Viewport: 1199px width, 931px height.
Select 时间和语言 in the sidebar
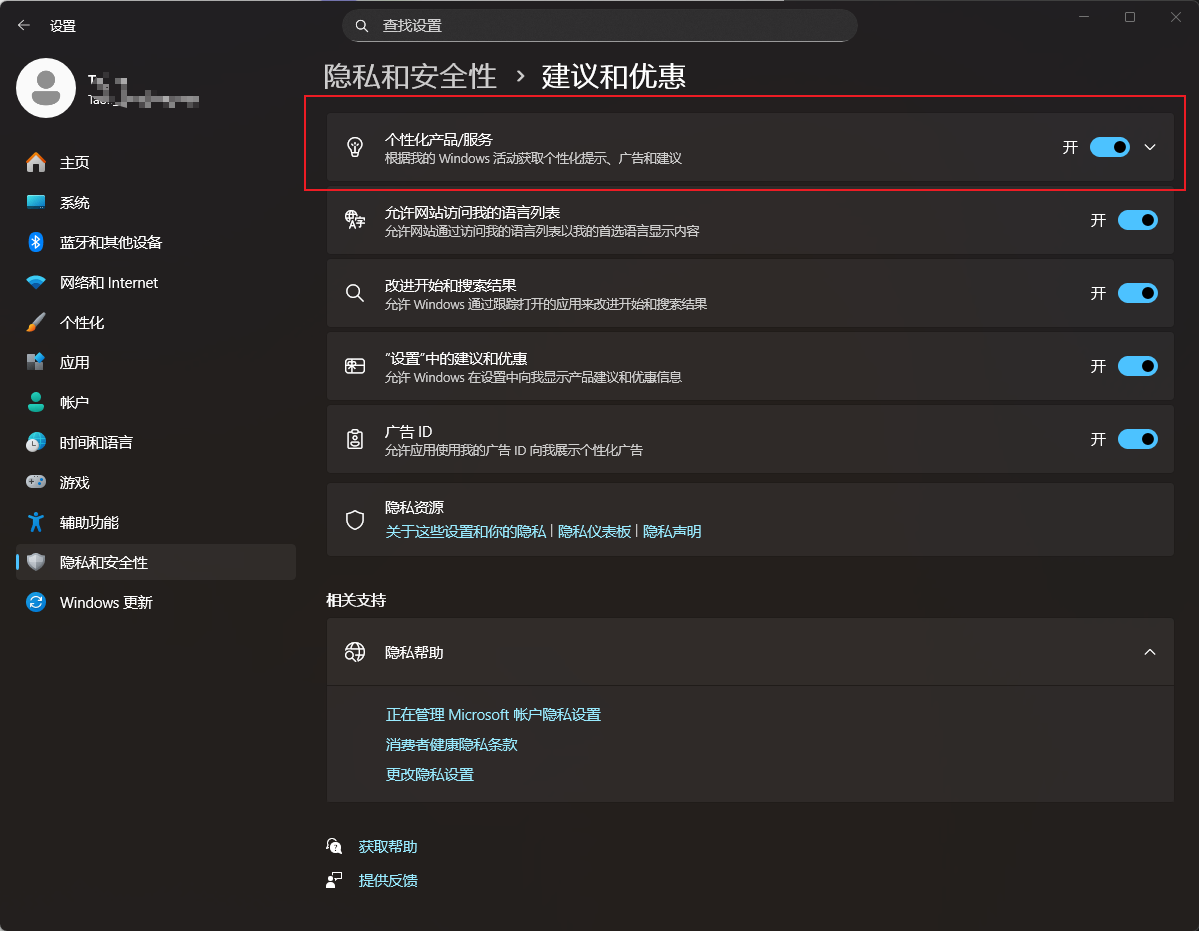tap(156, 442)
